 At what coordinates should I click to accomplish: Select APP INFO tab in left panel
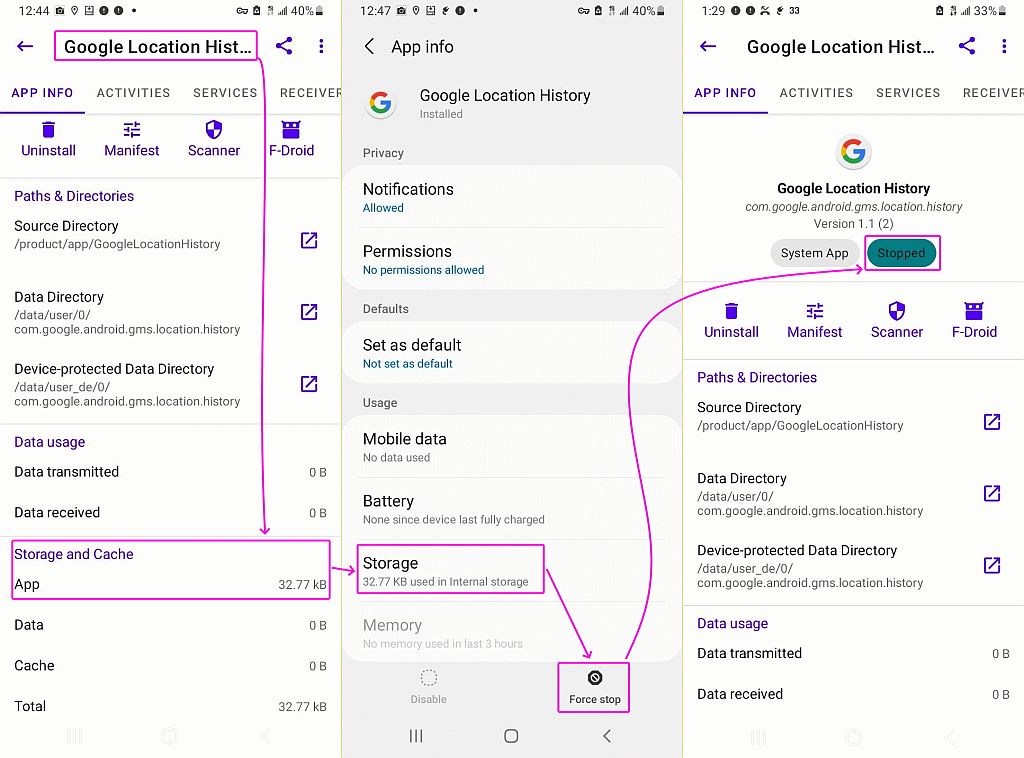[42, 93]
